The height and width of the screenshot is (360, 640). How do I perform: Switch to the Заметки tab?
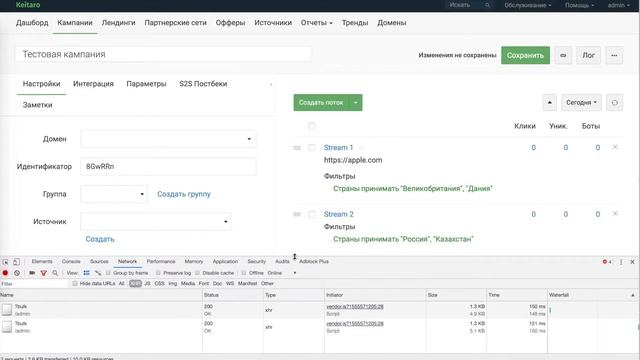[37, 105]
